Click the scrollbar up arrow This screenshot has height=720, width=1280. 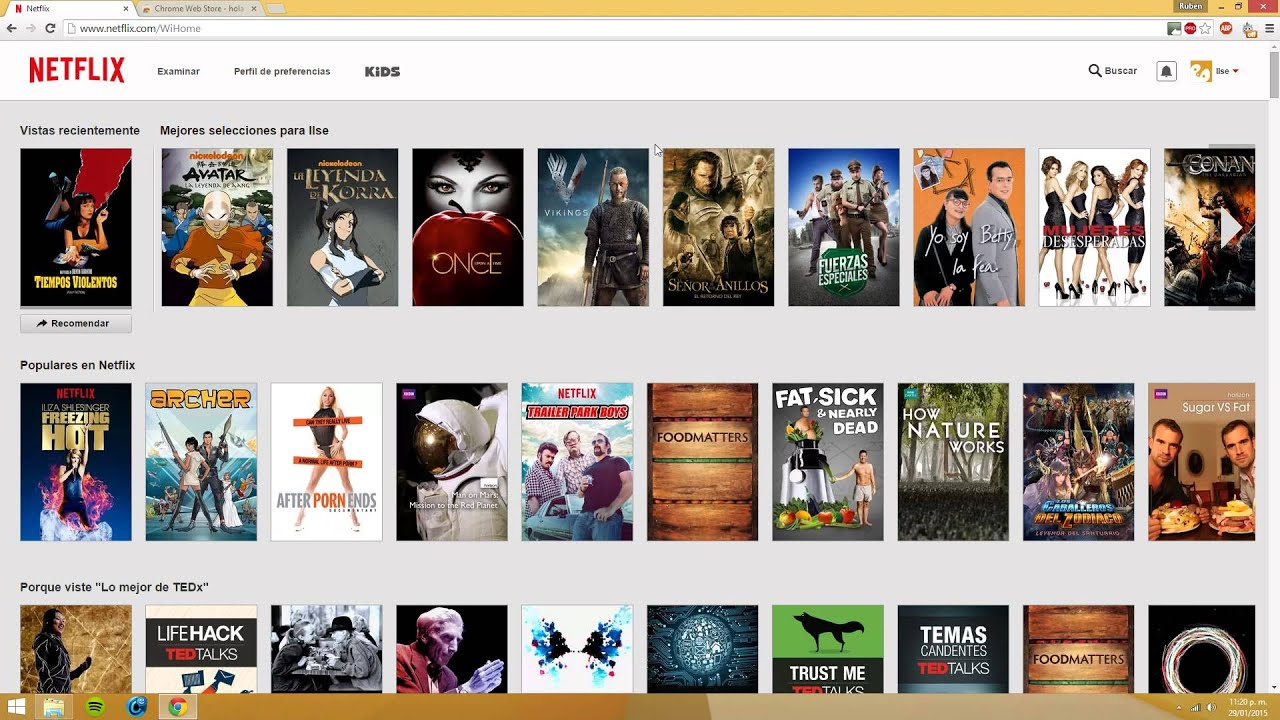click(1274, 45)
